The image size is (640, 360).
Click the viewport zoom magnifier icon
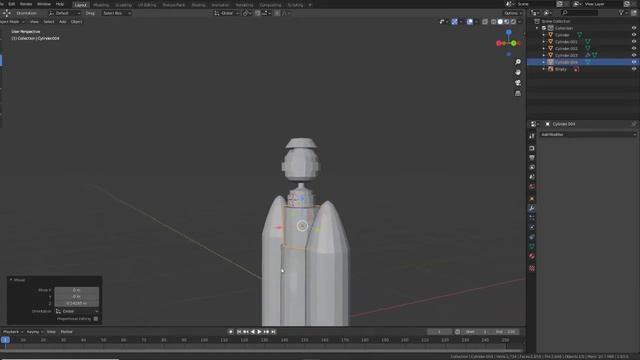point(518,62)
